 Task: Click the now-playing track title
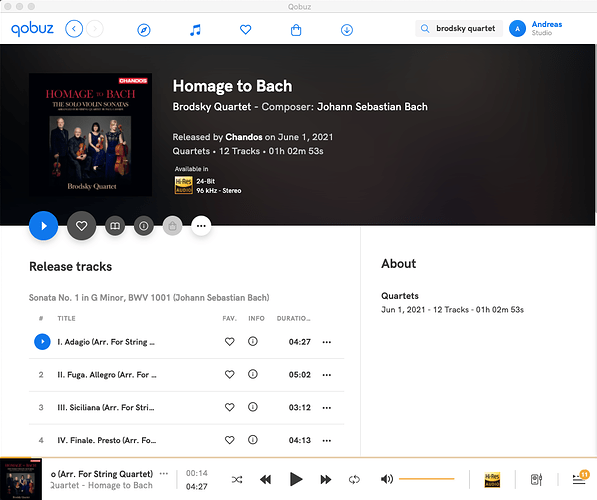click(x=102, y=474)
